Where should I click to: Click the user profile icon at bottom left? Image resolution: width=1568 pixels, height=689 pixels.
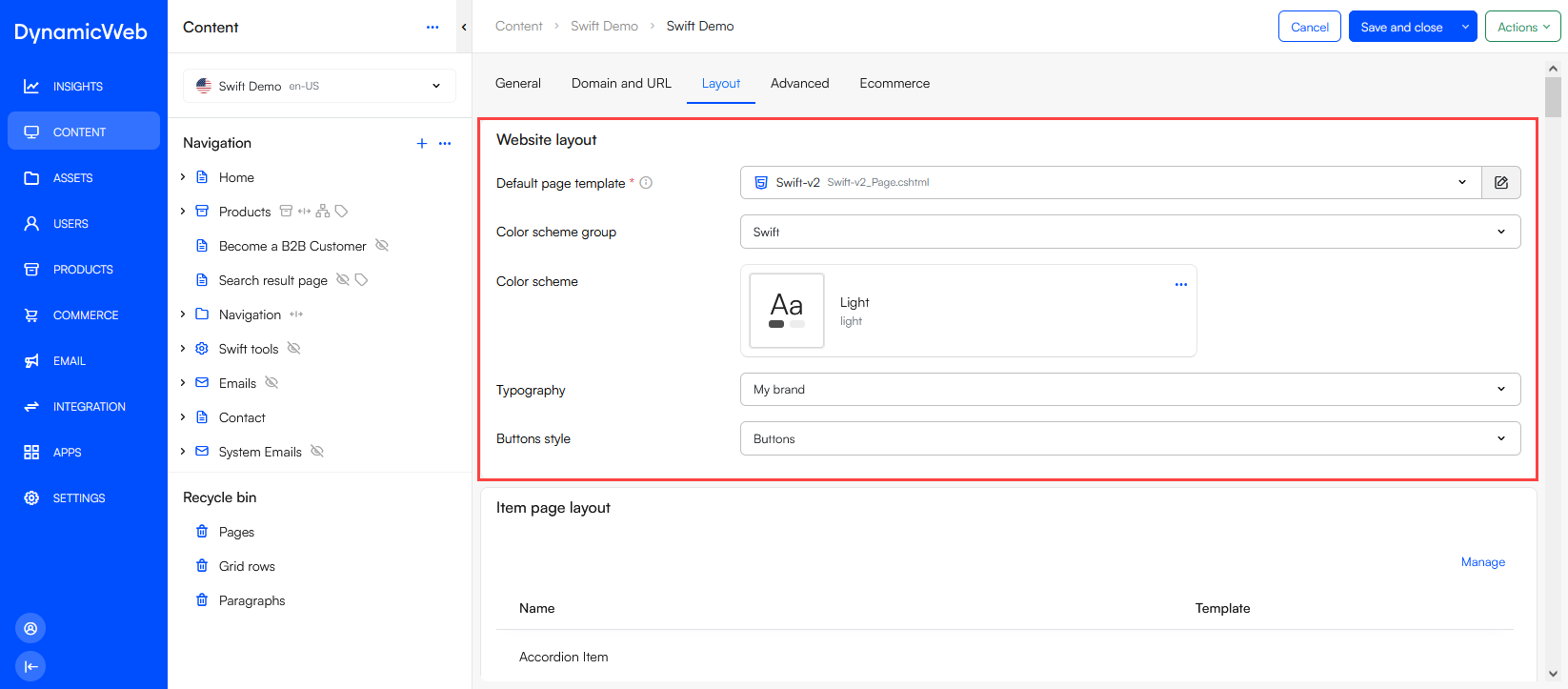click(30, 629)
